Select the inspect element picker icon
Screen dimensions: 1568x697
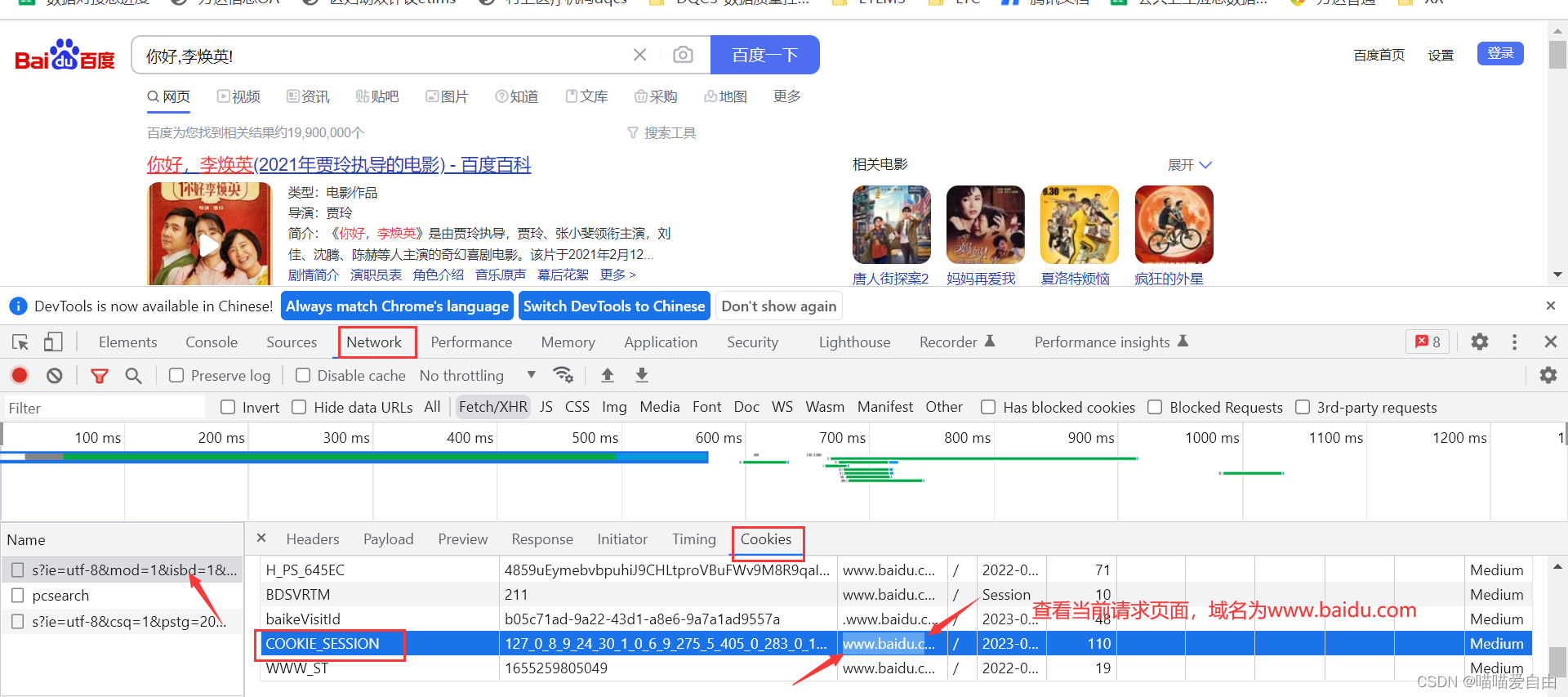click(20, 342)
